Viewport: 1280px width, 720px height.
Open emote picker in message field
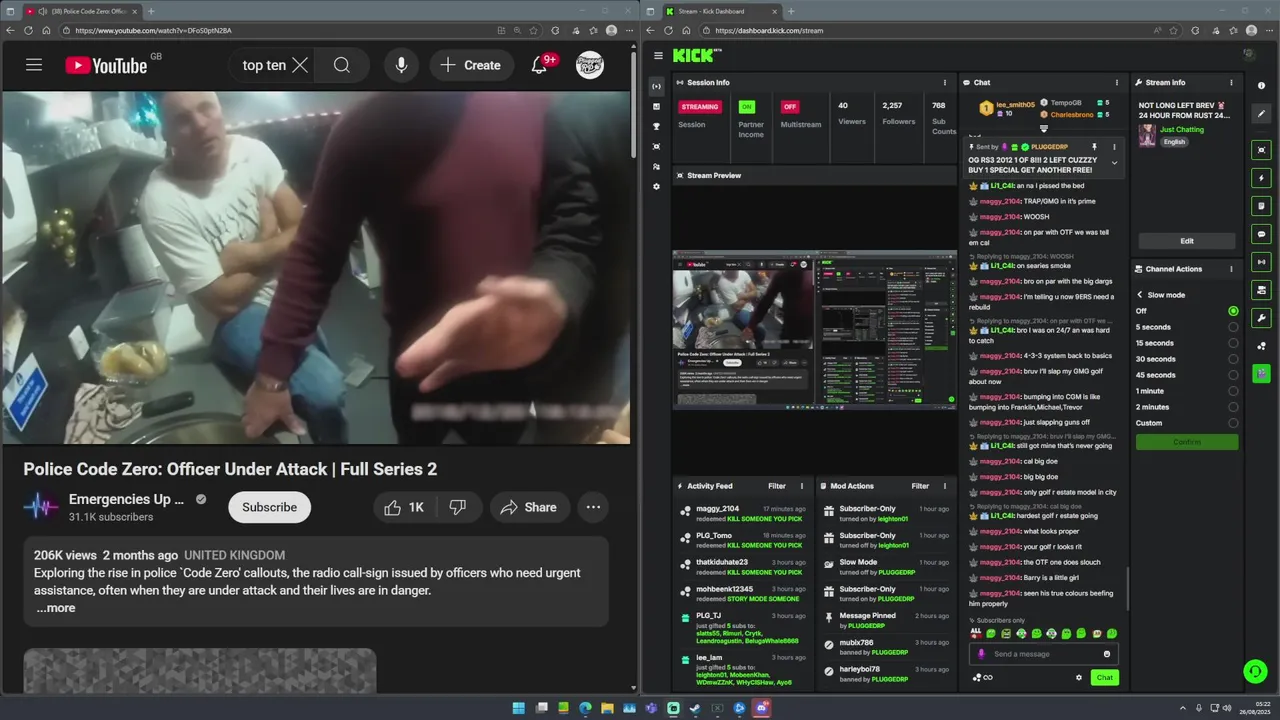tap(1106, 654)
